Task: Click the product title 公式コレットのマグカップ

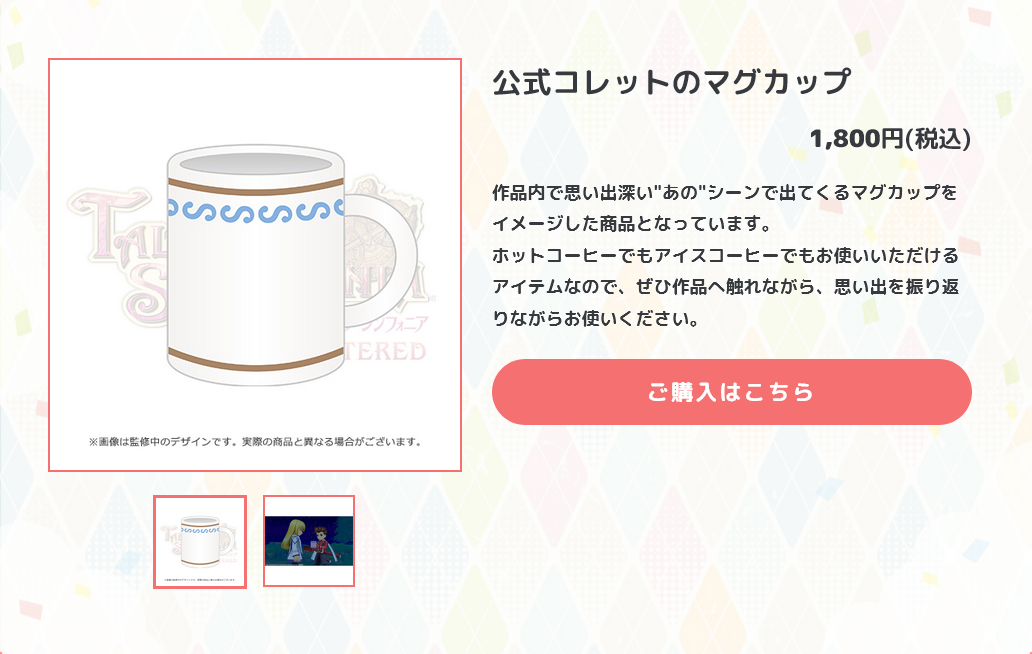Action: click(x=671, y=82)
